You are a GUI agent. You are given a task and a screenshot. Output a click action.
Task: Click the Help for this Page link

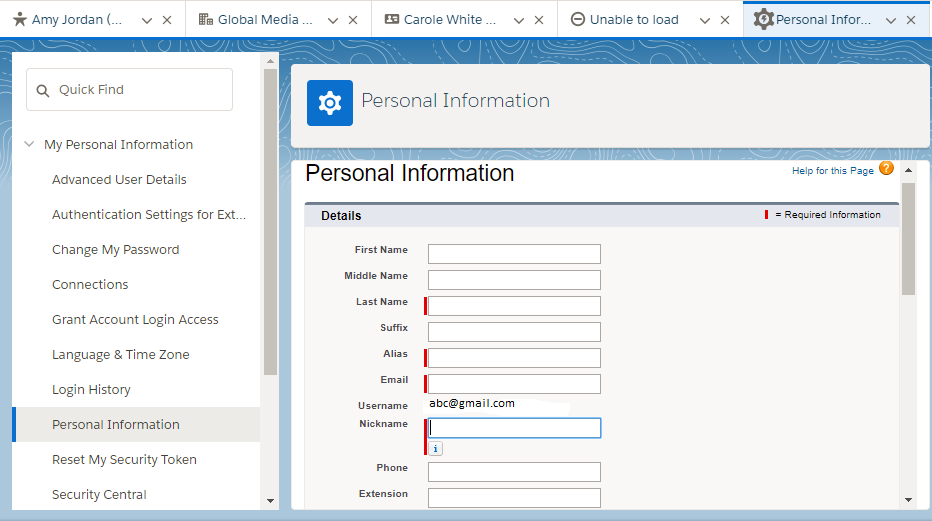point(833,170)
